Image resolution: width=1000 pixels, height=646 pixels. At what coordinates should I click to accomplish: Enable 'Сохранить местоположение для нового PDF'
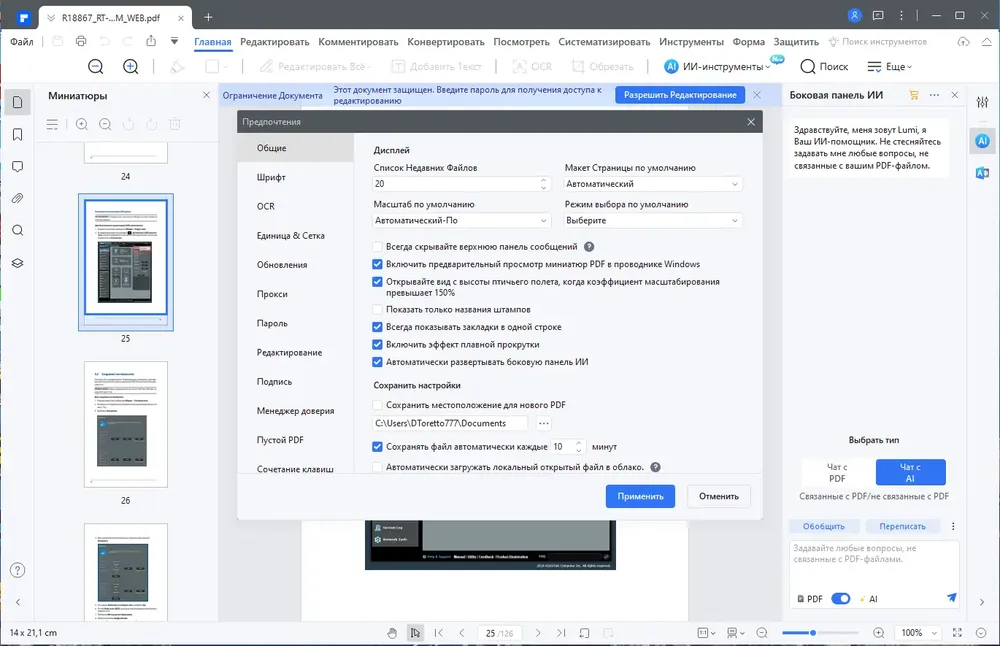coord(377,405)
